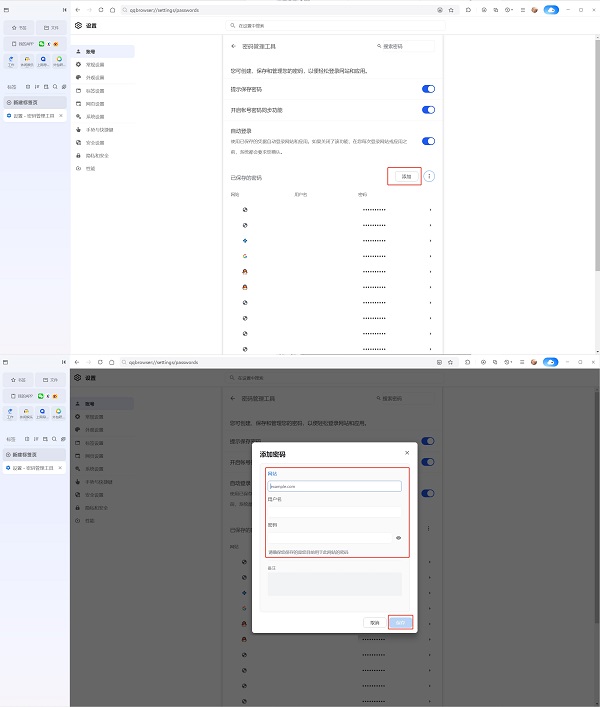The width and height of the screenshot is (600, 707).
Task: Click the Reload icon in the lower browser window
Action: (x=100, y=362)
